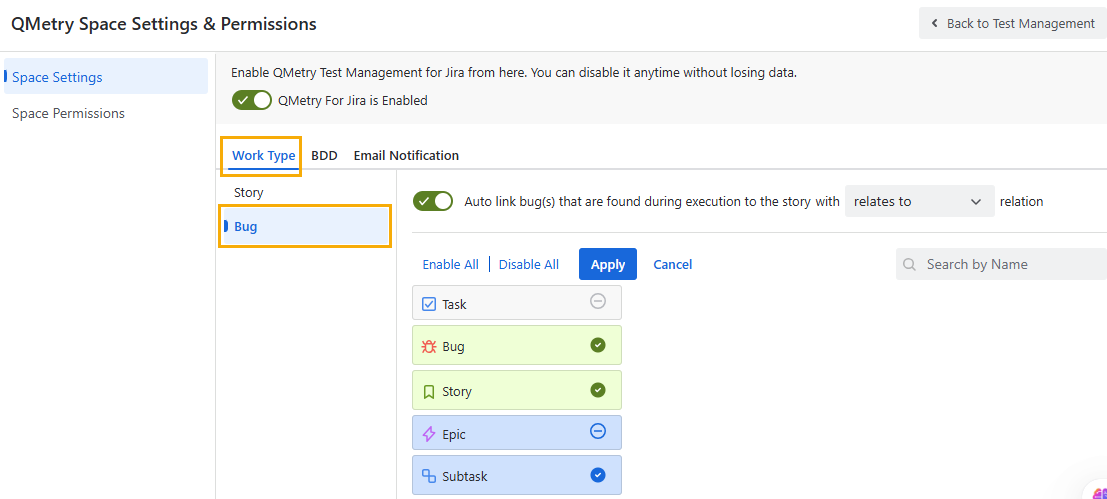Click the purple Epic lightning icon
Screen dimensions: 1107x499
click(x=429, y=435)
